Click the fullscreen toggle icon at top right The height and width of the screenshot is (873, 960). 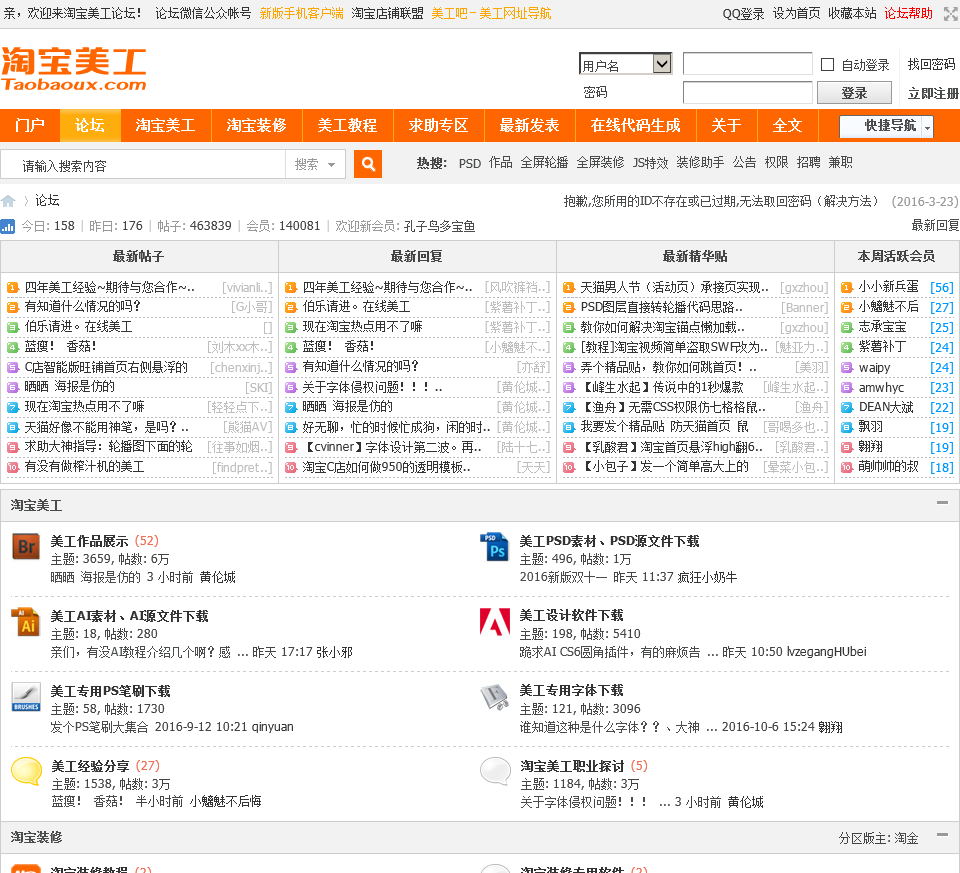coord(951,13)
